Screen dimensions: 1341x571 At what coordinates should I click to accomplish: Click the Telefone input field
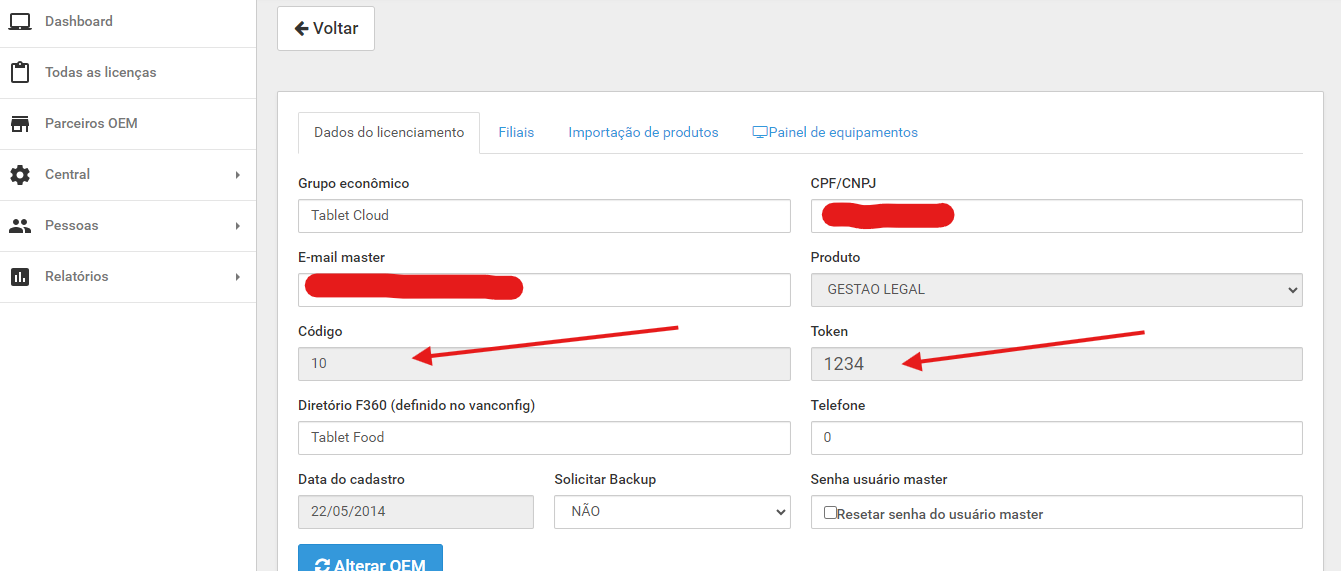point(1056,438)
